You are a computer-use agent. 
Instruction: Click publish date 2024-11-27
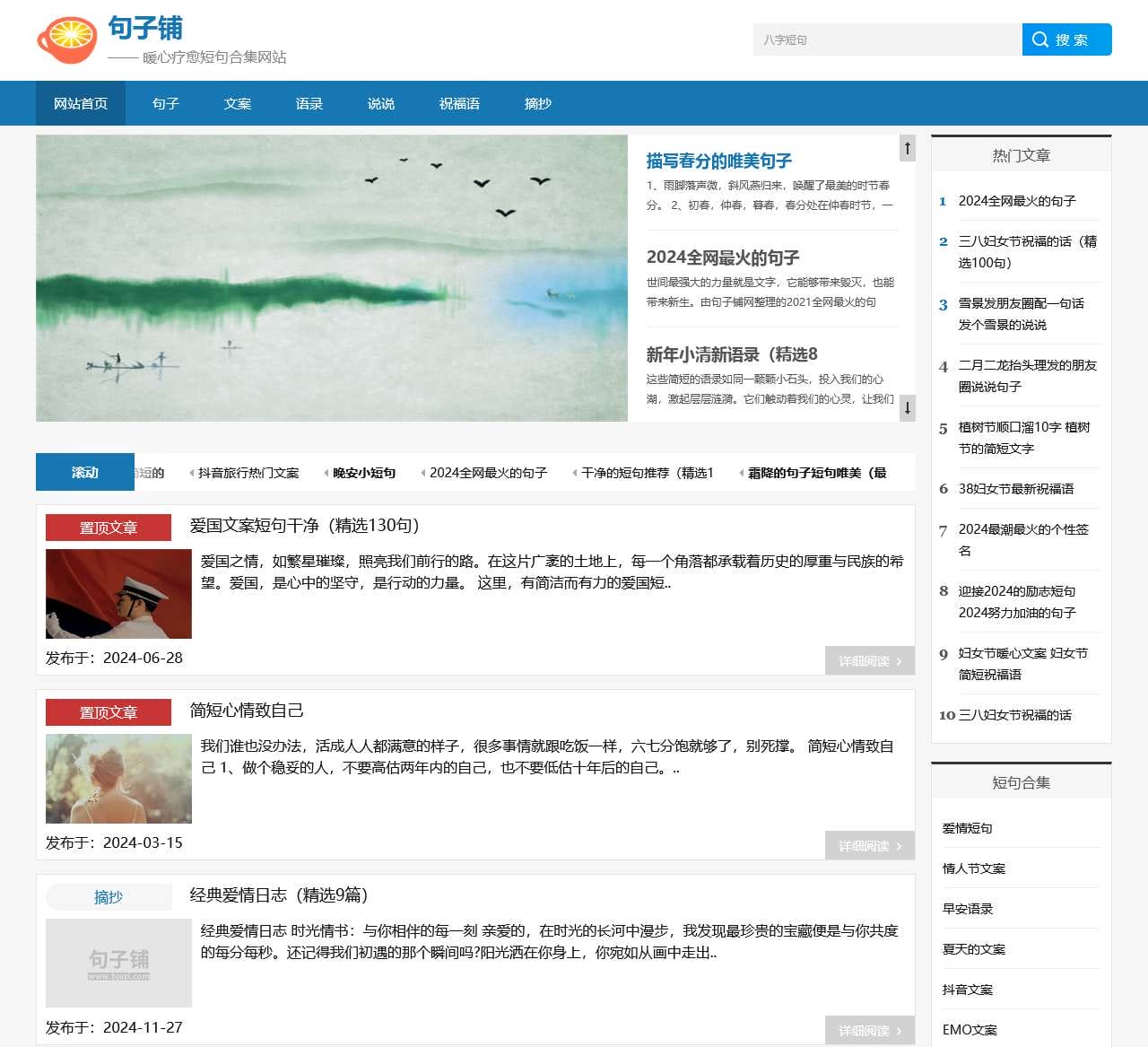143,1027
